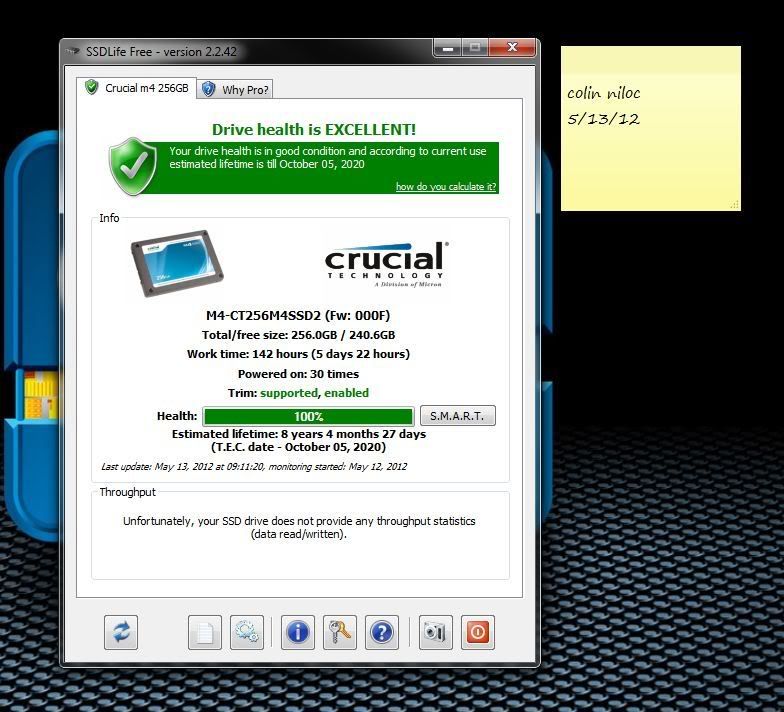This screenshot has height=712, width=784.
Task: Open settings with the gears icon
Action: tap(247, 632)
